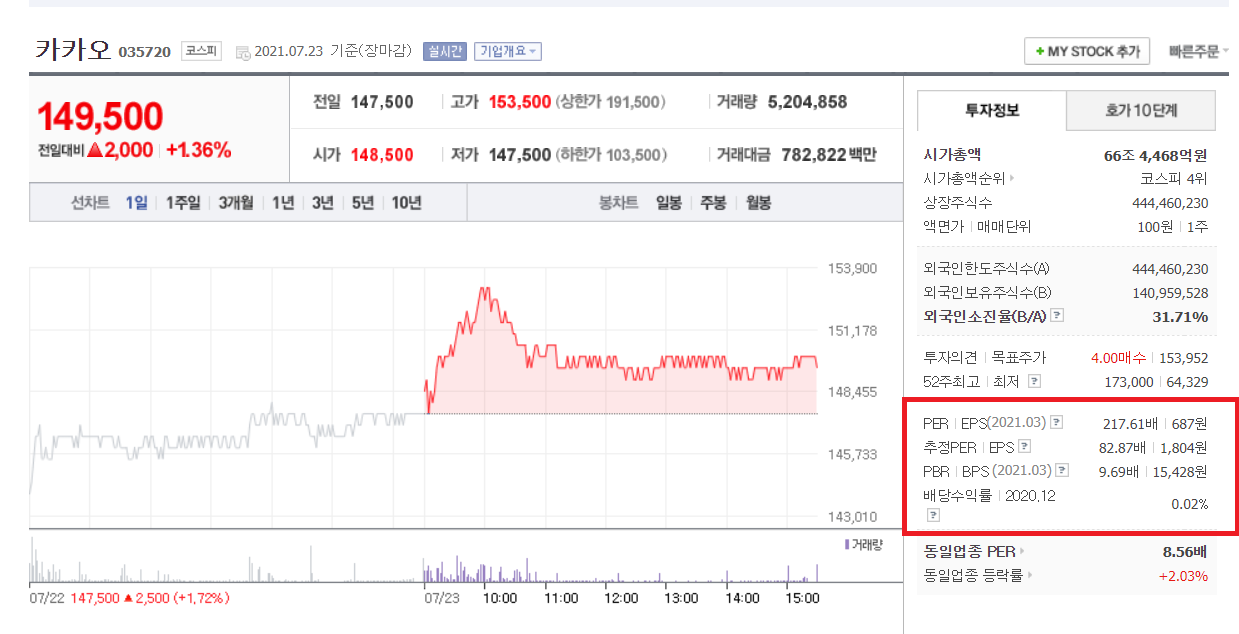Click the 코스피 4위 rank value
The image size is (1239, 634).
tap(1174, 179)
